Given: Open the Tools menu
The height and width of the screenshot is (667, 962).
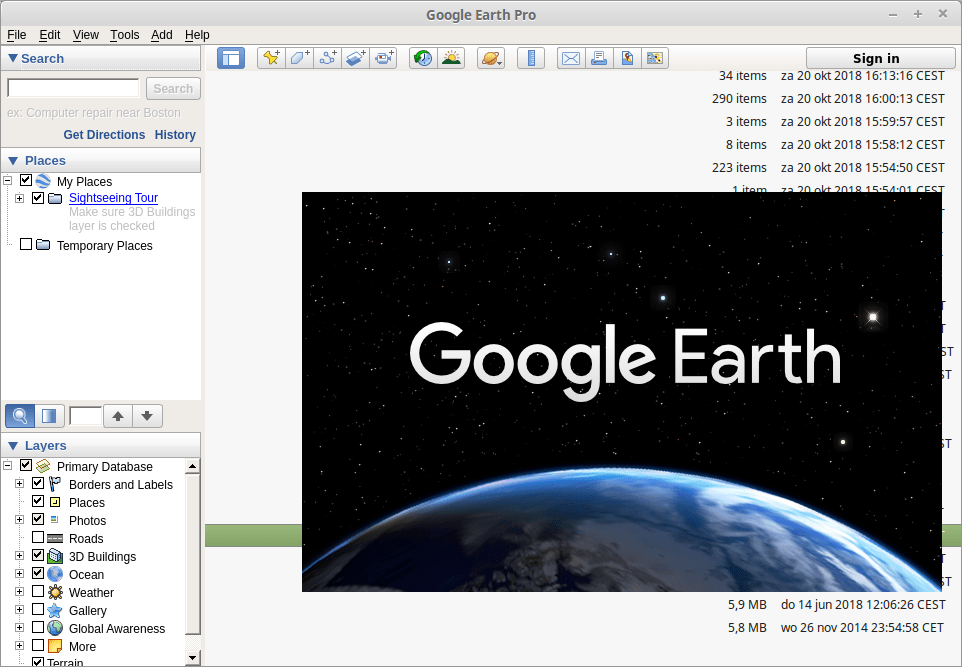Looking at the screenshot, I should 125,35.
